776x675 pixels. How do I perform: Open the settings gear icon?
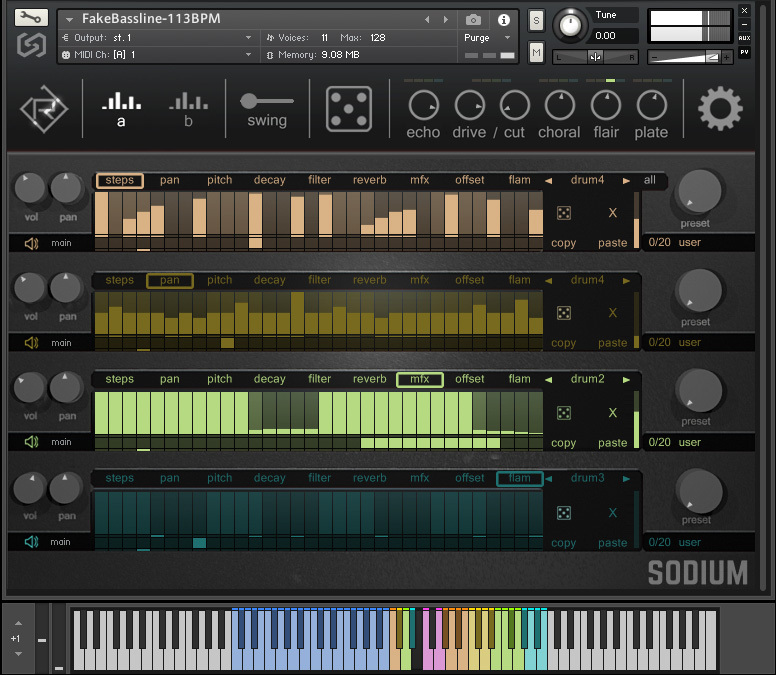(x=720, y=108)
